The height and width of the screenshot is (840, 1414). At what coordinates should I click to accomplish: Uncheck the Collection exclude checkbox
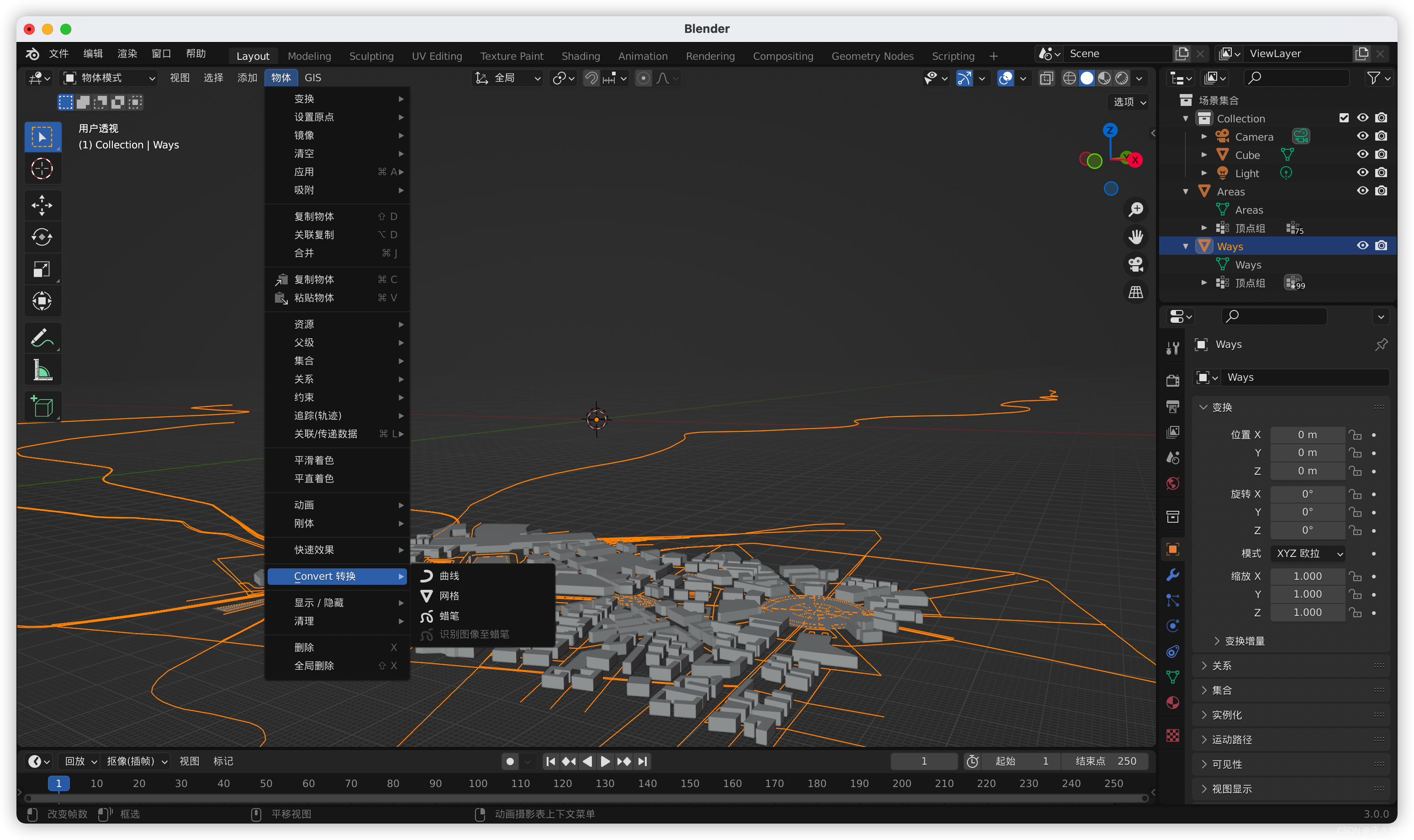click(x=1344, y=118)
